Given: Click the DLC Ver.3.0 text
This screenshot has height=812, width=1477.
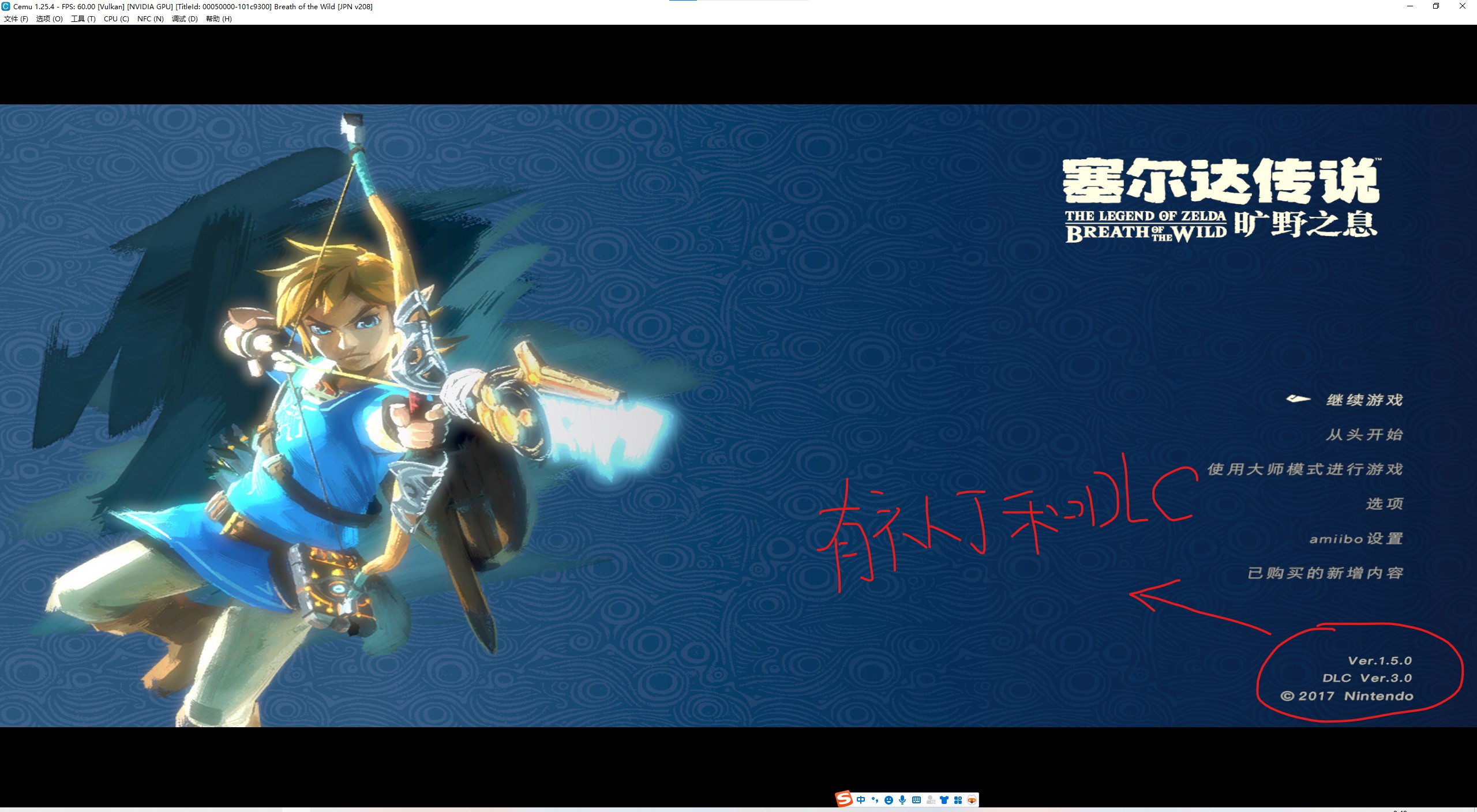Looking at the screenshot, I should pyautogui.click(x=1367, y=678).
